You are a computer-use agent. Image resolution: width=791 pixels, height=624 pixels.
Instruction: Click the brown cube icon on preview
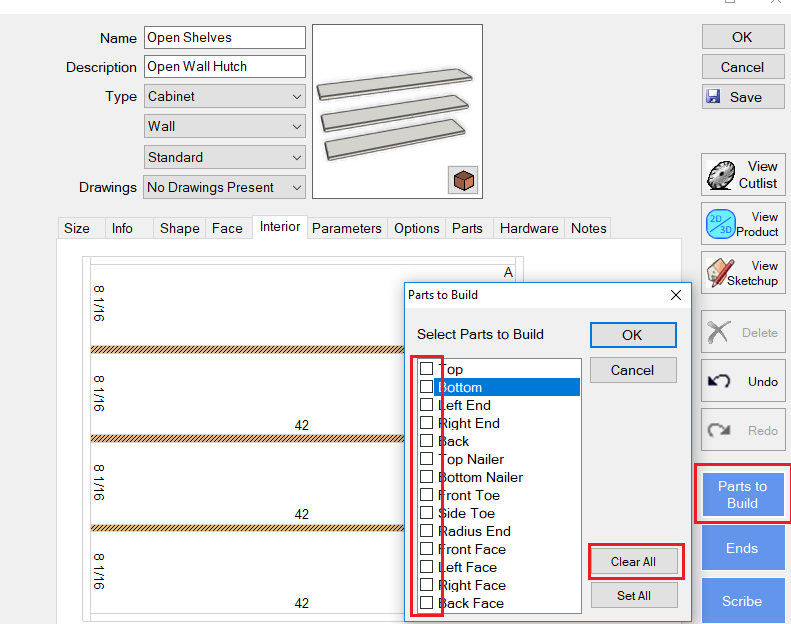[x=463, y=180]
